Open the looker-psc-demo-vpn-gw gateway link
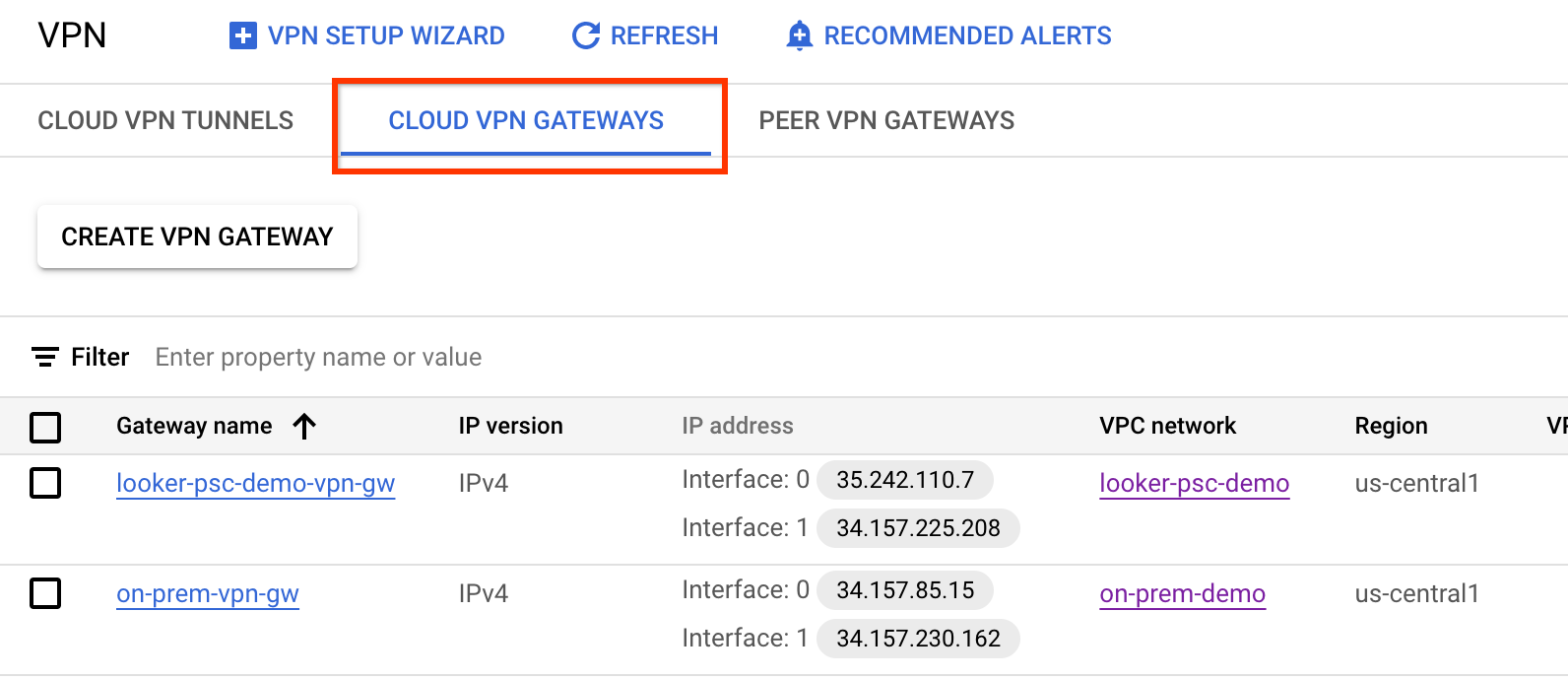The image size is (1568, 680). click(255, 483)
